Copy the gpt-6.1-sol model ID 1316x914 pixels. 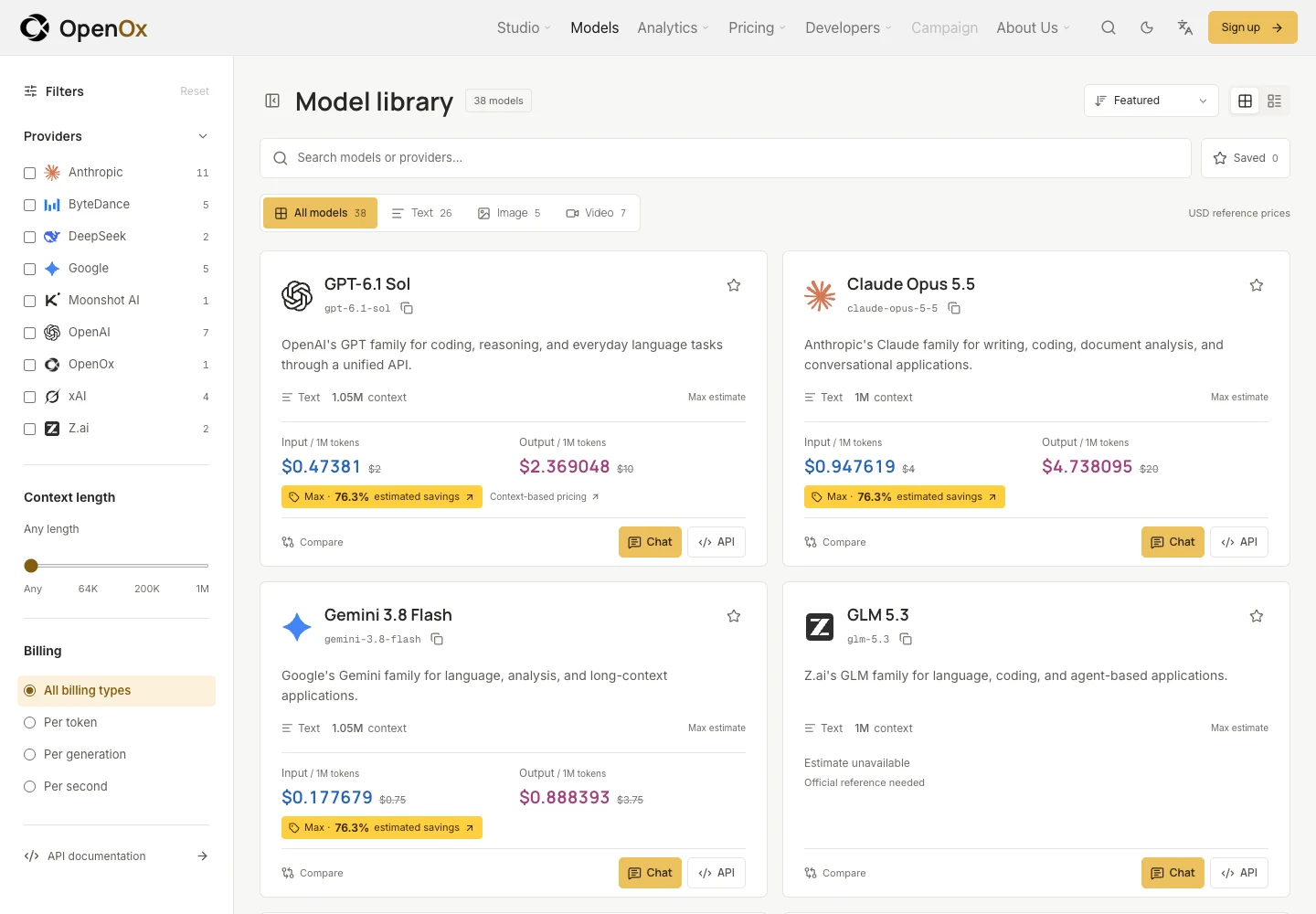click(407, 309)
